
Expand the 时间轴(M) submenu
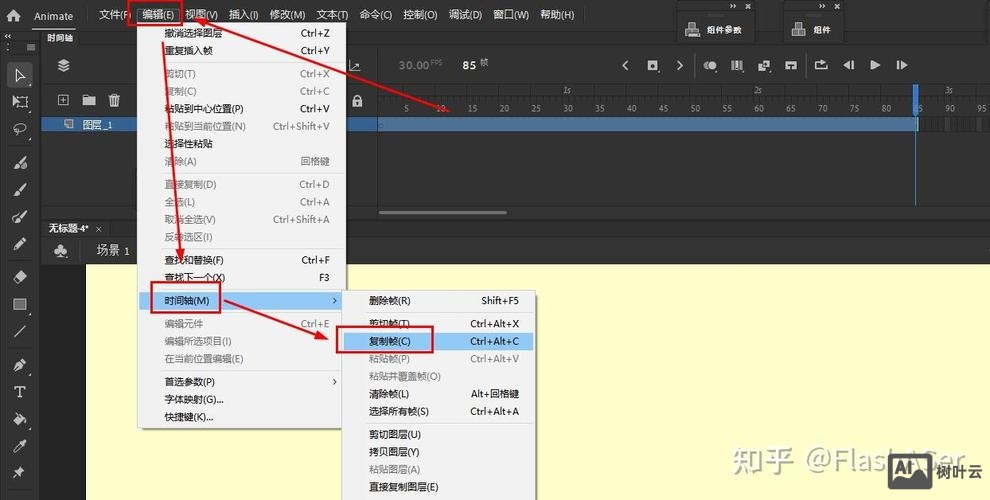click(242, 301)
